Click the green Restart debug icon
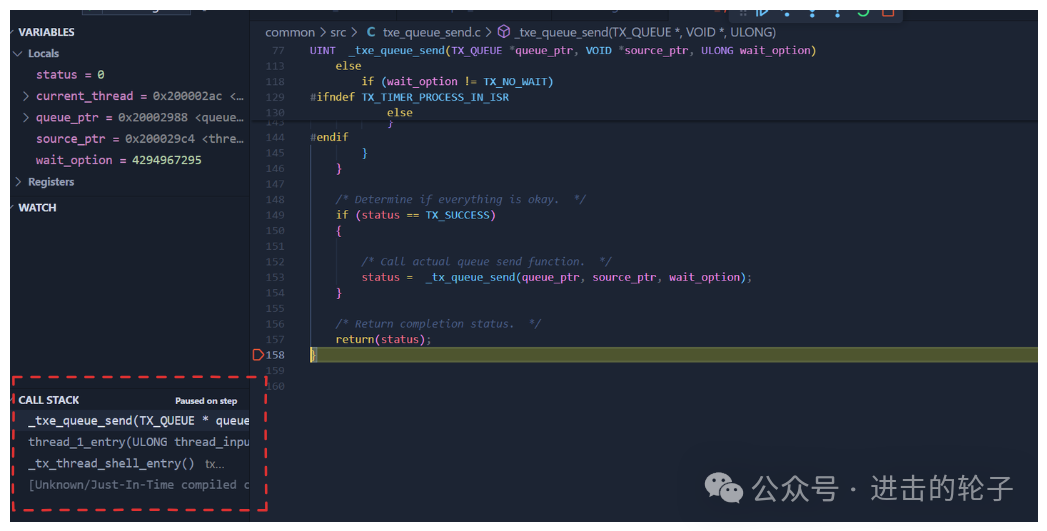Viewport: 1047px width, 531px height. click(x=863, y=12)
